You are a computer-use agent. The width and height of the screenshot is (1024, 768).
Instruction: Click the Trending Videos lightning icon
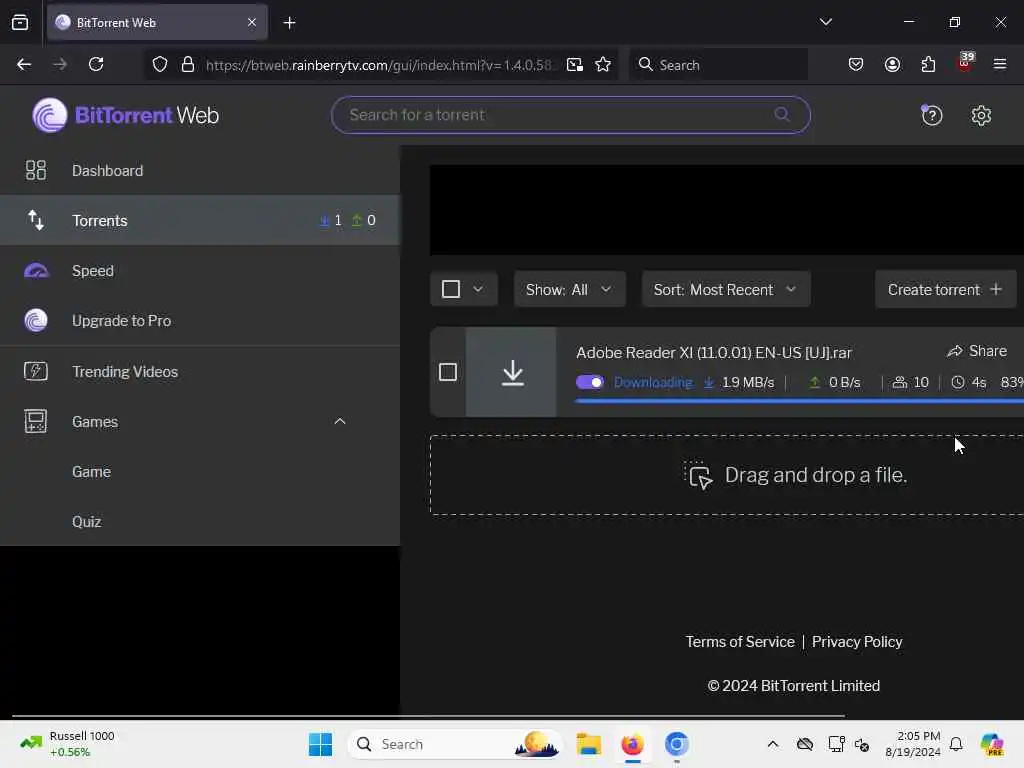[36, 371]
